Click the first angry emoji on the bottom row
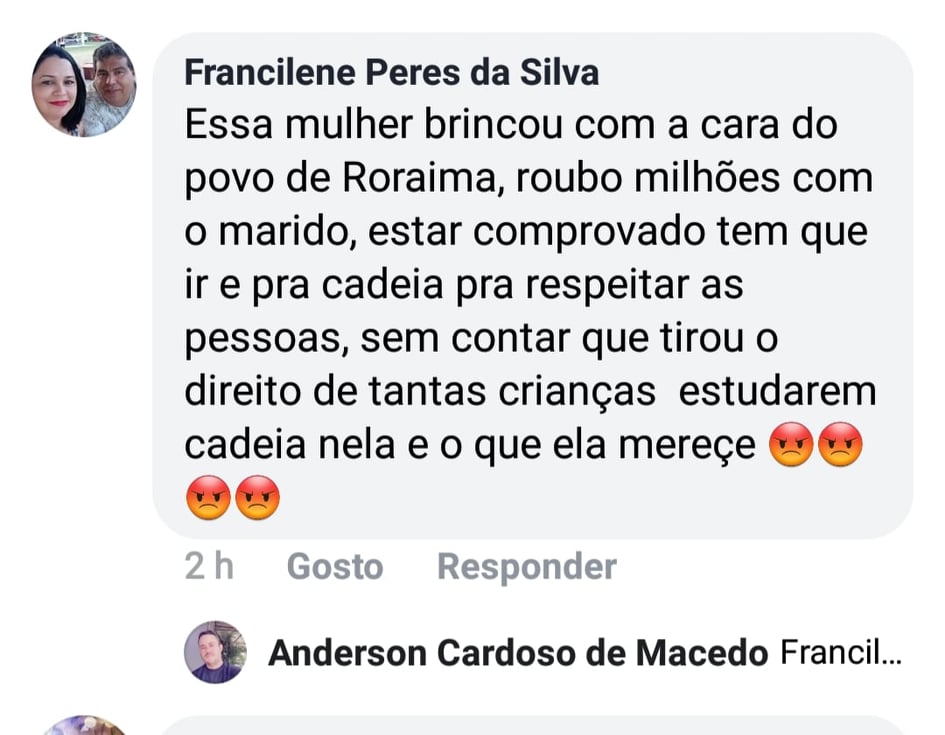 [208, 497]
